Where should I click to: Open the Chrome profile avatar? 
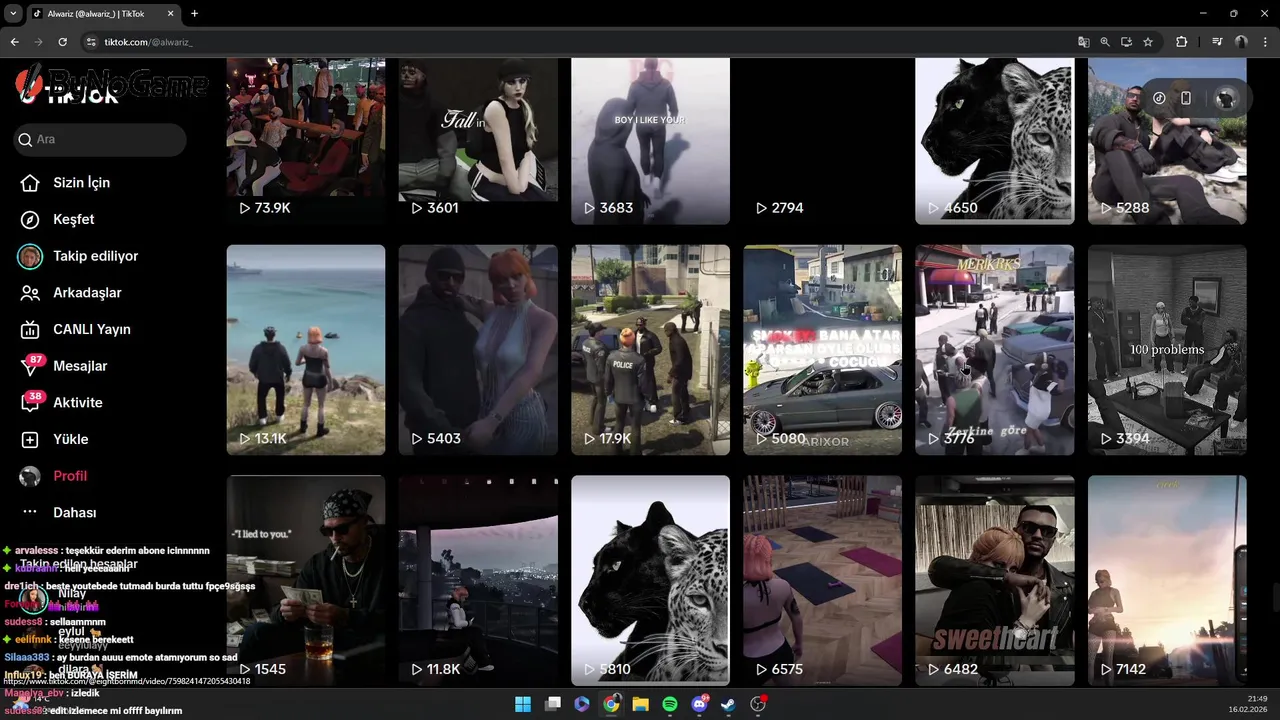click(x=1241, y=42)
